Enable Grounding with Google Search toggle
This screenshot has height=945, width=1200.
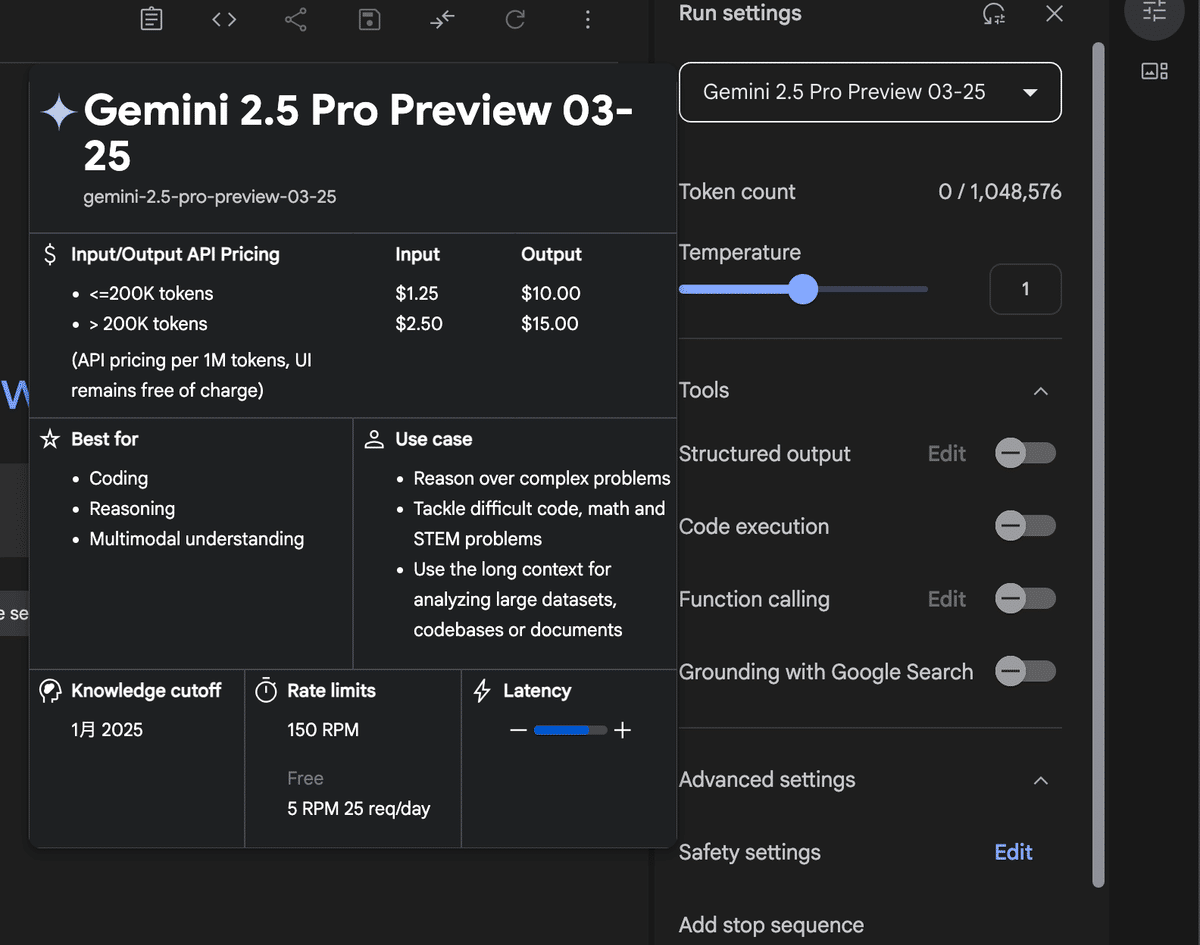(1025, 672)
